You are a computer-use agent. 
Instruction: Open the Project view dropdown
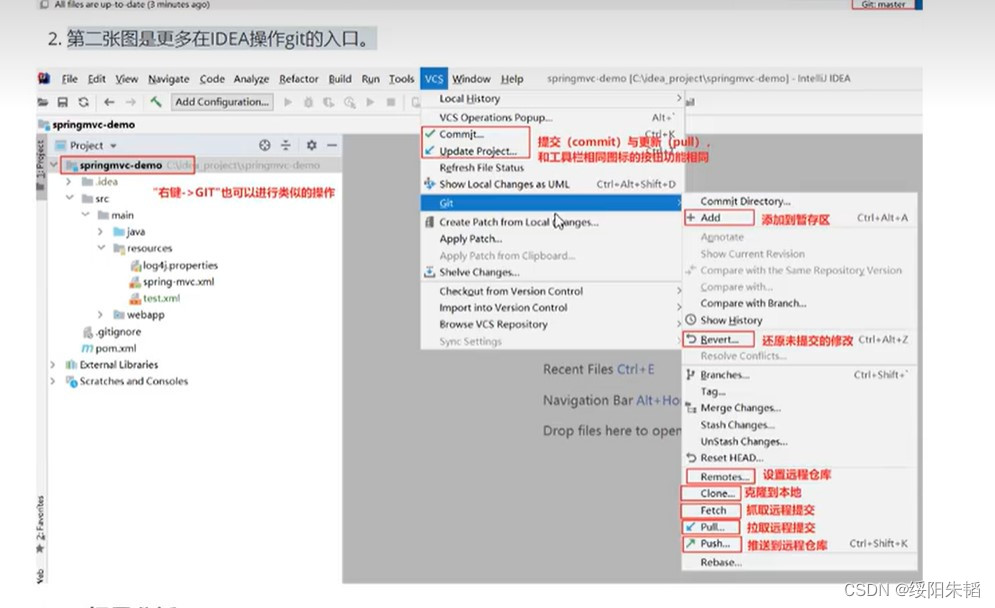[114, 146]
